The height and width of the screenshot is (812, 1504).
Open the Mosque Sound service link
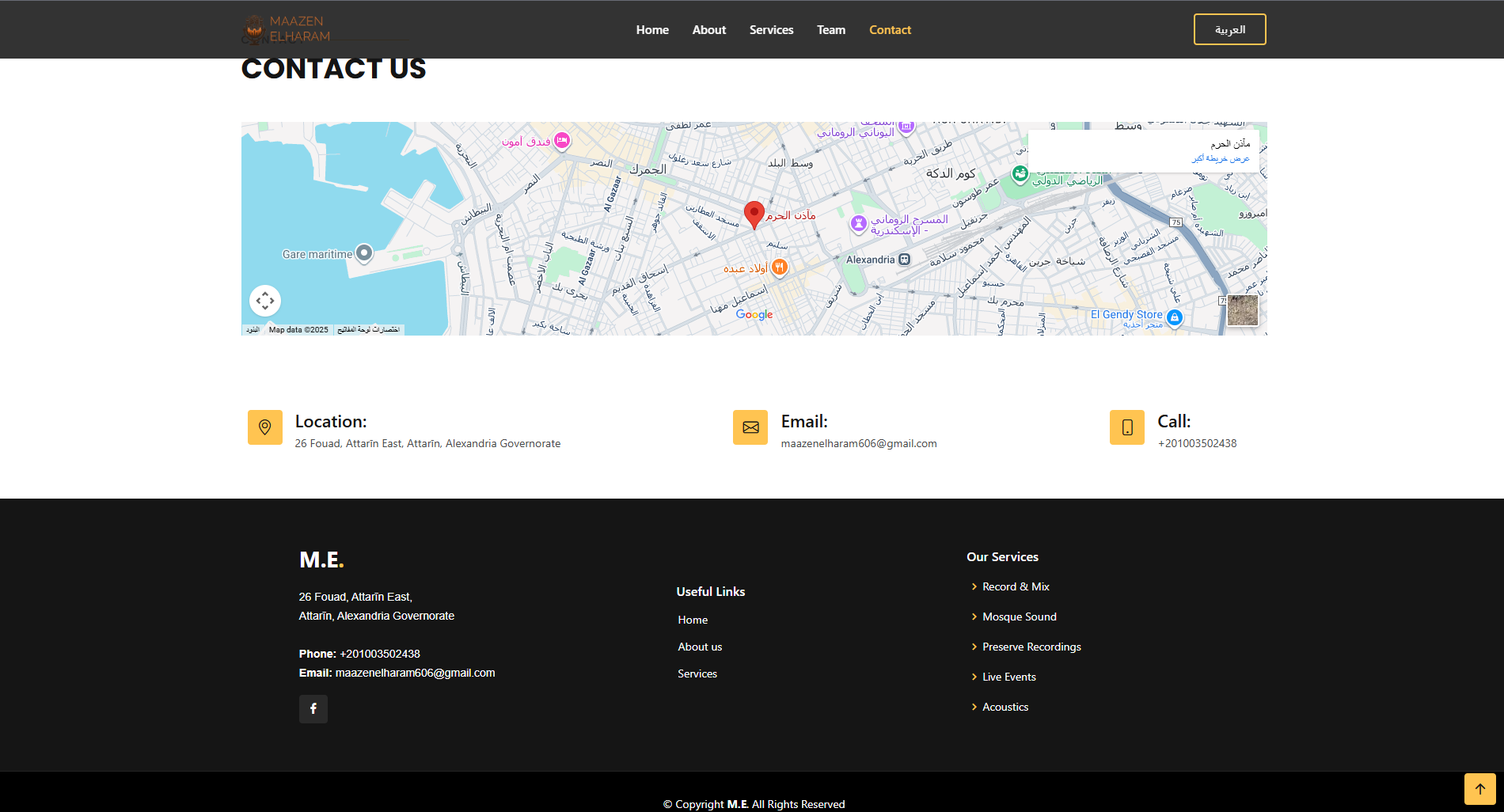click(x=1019, y=617)
